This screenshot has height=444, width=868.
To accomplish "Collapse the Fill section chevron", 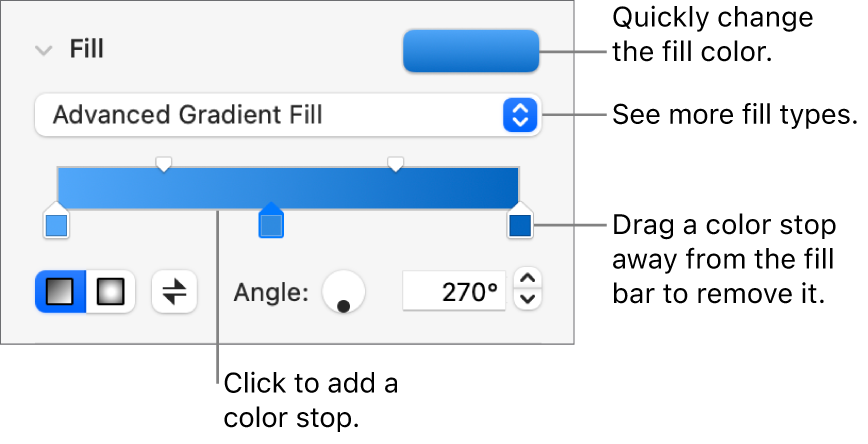I will (x=43, y=51).
